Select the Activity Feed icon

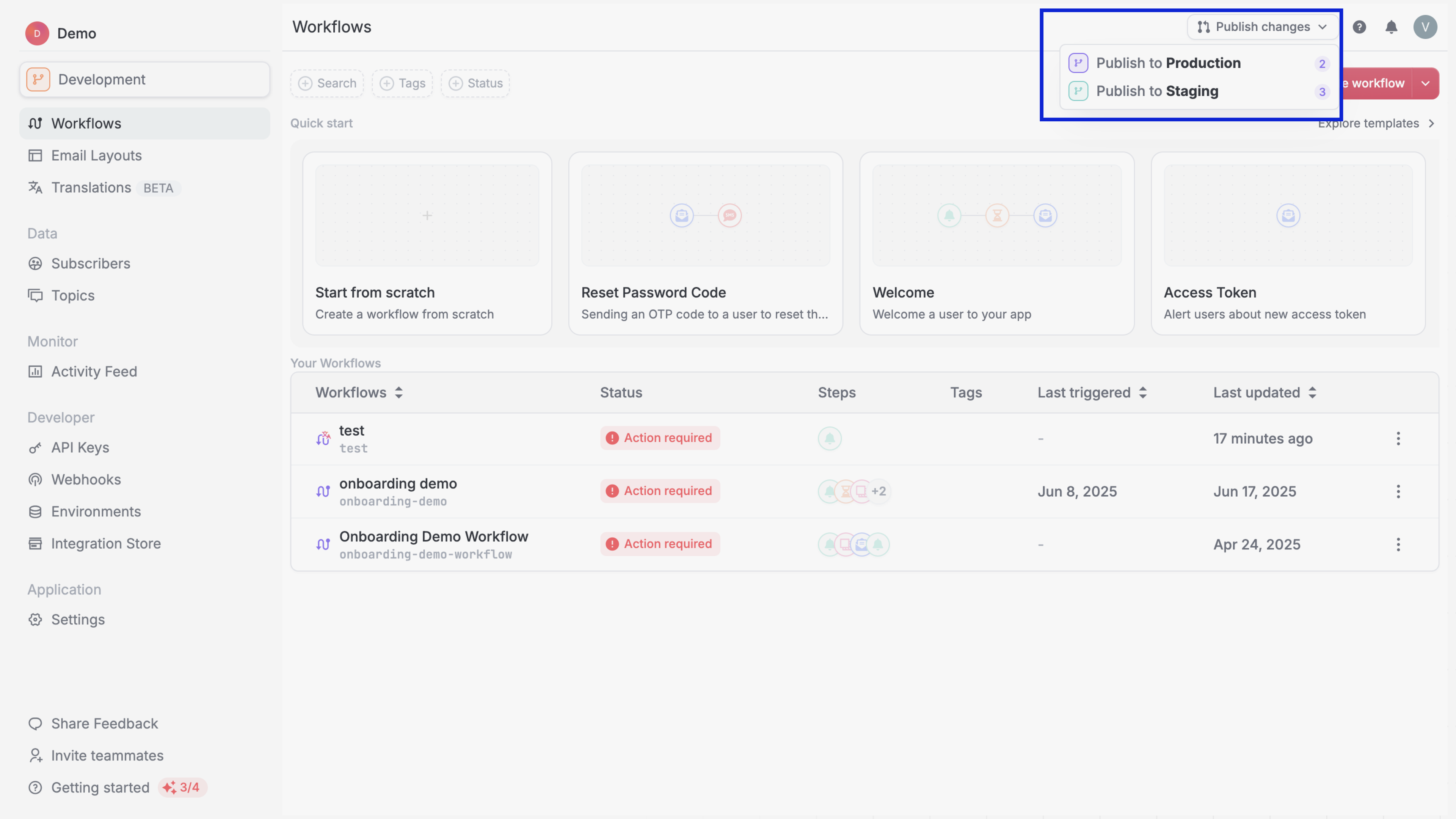pyautogui.click(x=35, y=371)
